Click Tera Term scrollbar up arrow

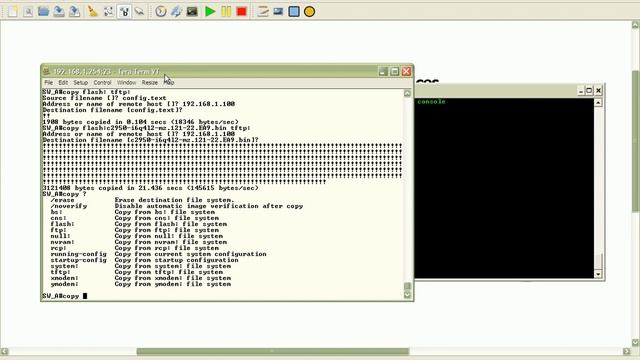pos(407,93)
